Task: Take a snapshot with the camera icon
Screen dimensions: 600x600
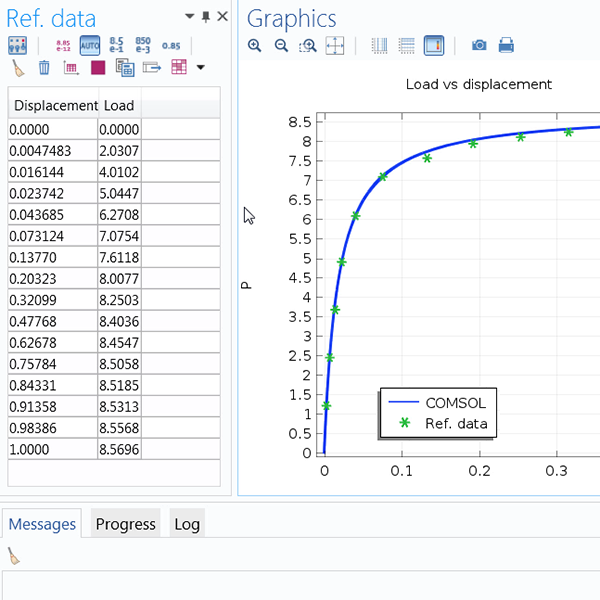Action: pos(479,46)
